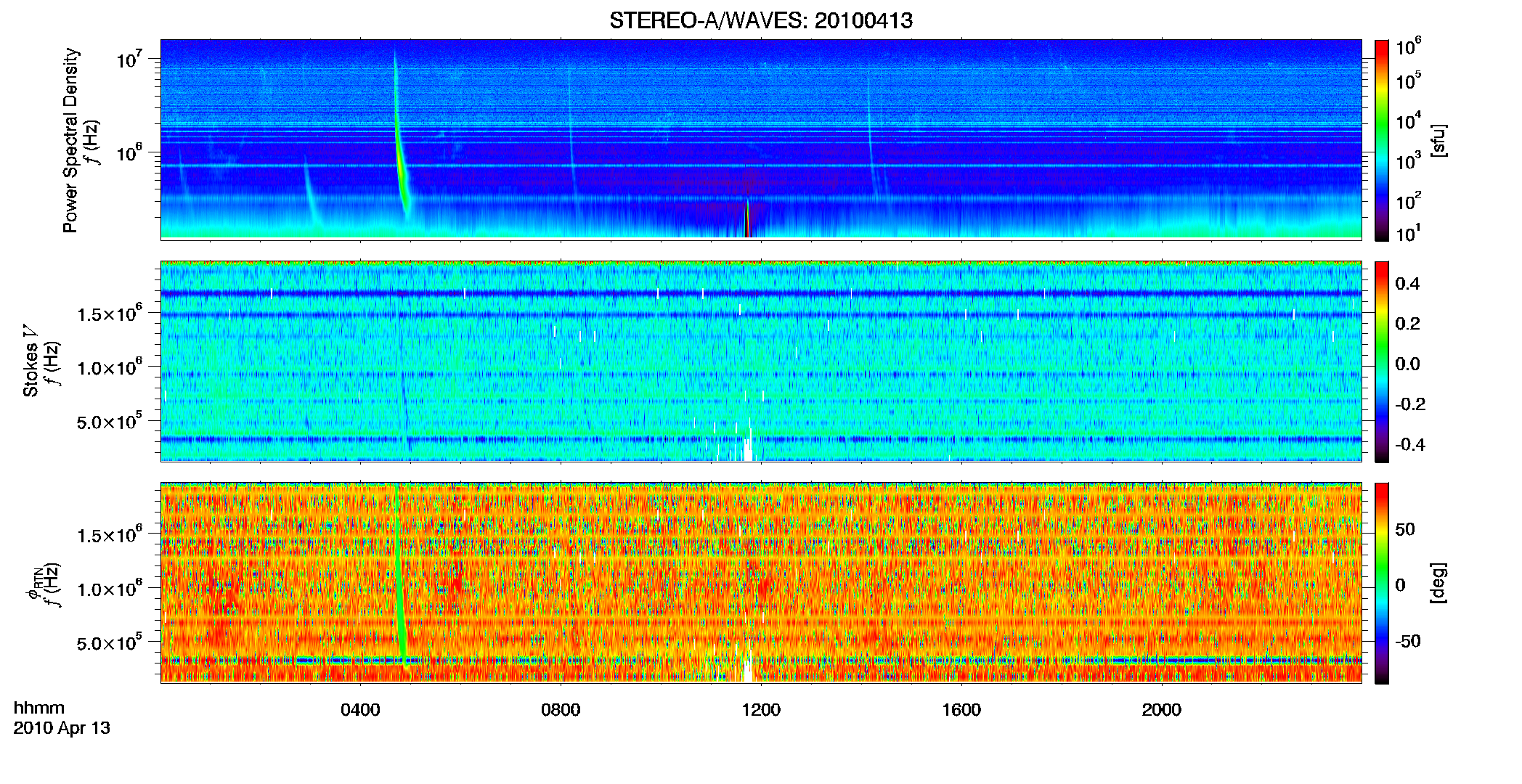Click the -0.4 tick on Stokes V colorbar
The width and height of the screenshot is (1522, 784).
pos(1409,445)
